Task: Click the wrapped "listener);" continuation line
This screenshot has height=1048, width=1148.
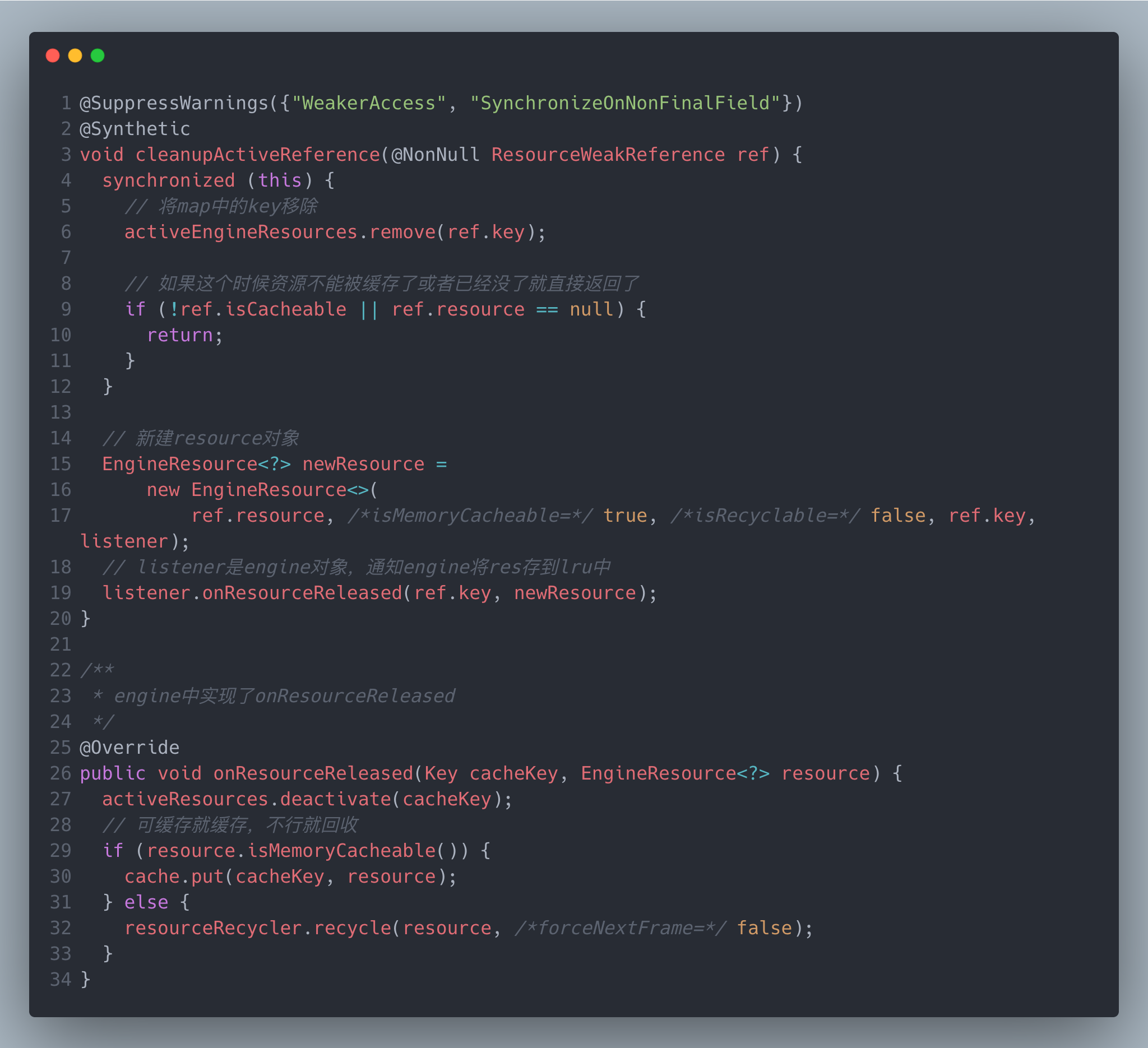Action: [x=135, y=541]
